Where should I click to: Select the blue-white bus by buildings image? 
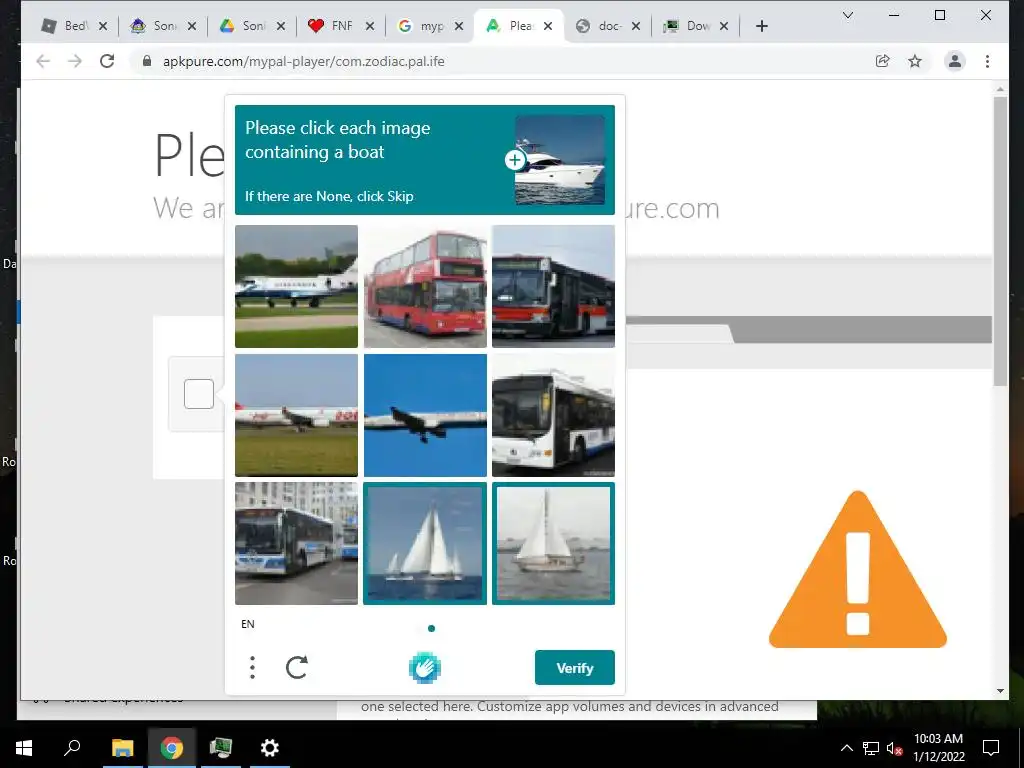[296, 543]
